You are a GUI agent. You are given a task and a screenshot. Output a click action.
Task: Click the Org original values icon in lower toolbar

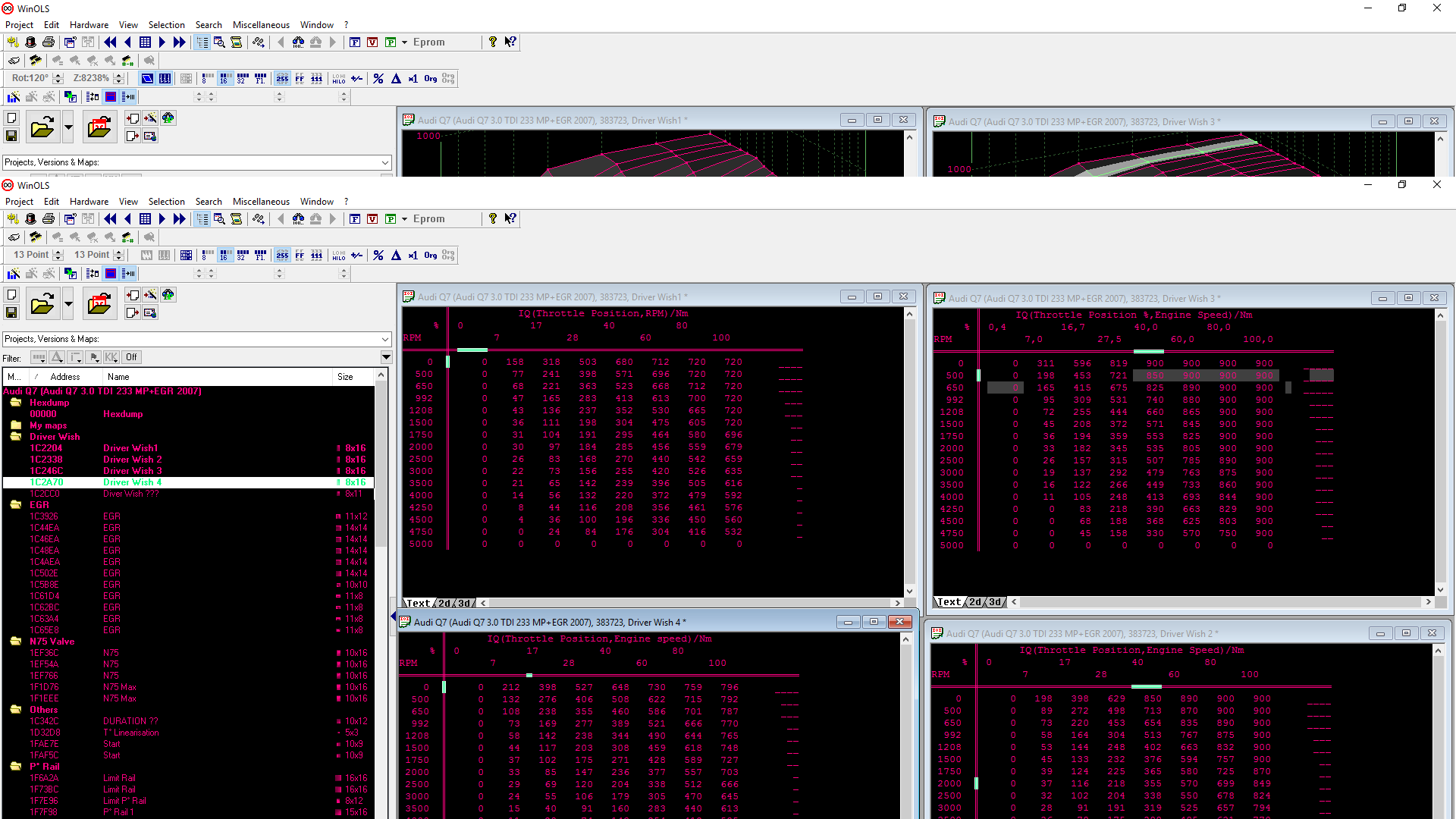coord(430,256)
